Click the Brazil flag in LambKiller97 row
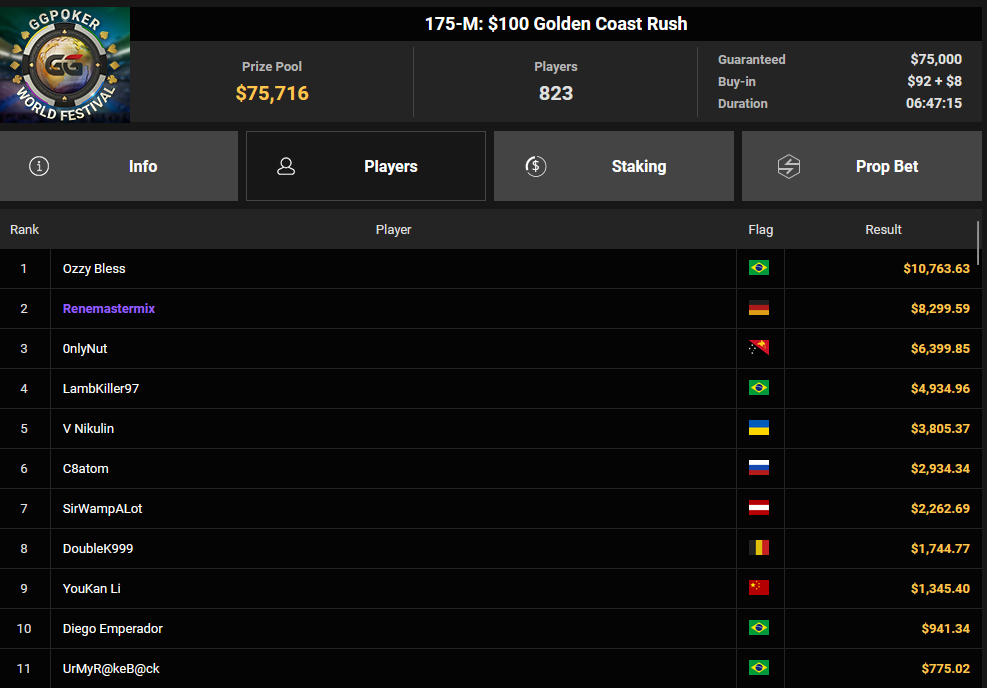Image resolution: width=987 pixels, height=688 pixels. click(759, 388)
